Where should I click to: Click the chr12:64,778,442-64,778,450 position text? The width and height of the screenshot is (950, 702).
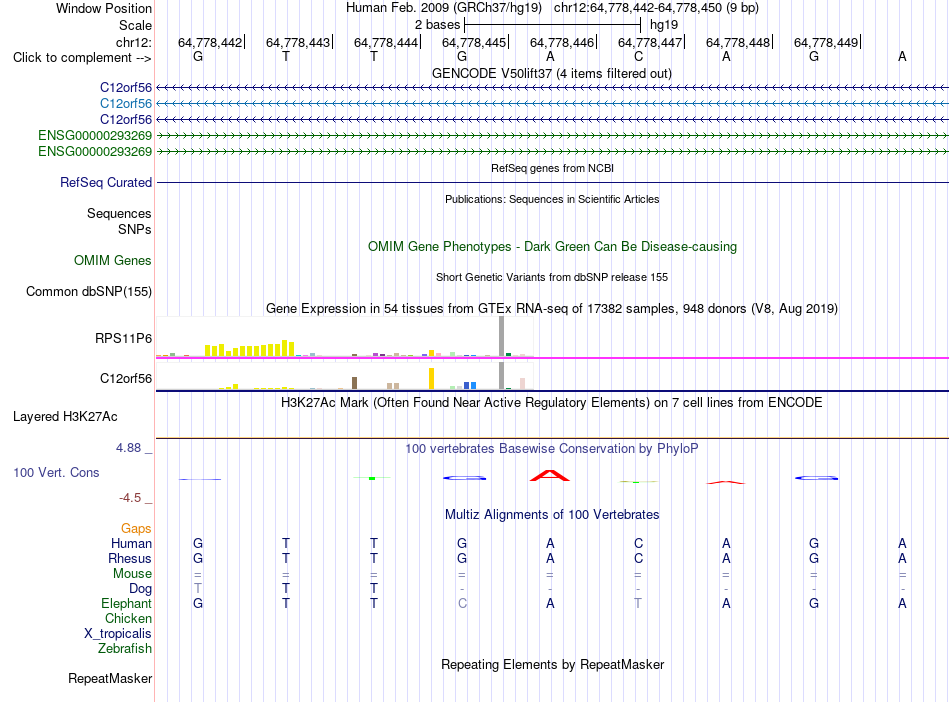(x=656, y=8)
